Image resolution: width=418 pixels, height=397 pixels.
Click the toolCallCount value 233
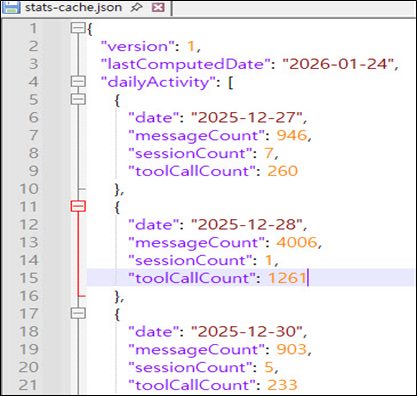[282, 385]
